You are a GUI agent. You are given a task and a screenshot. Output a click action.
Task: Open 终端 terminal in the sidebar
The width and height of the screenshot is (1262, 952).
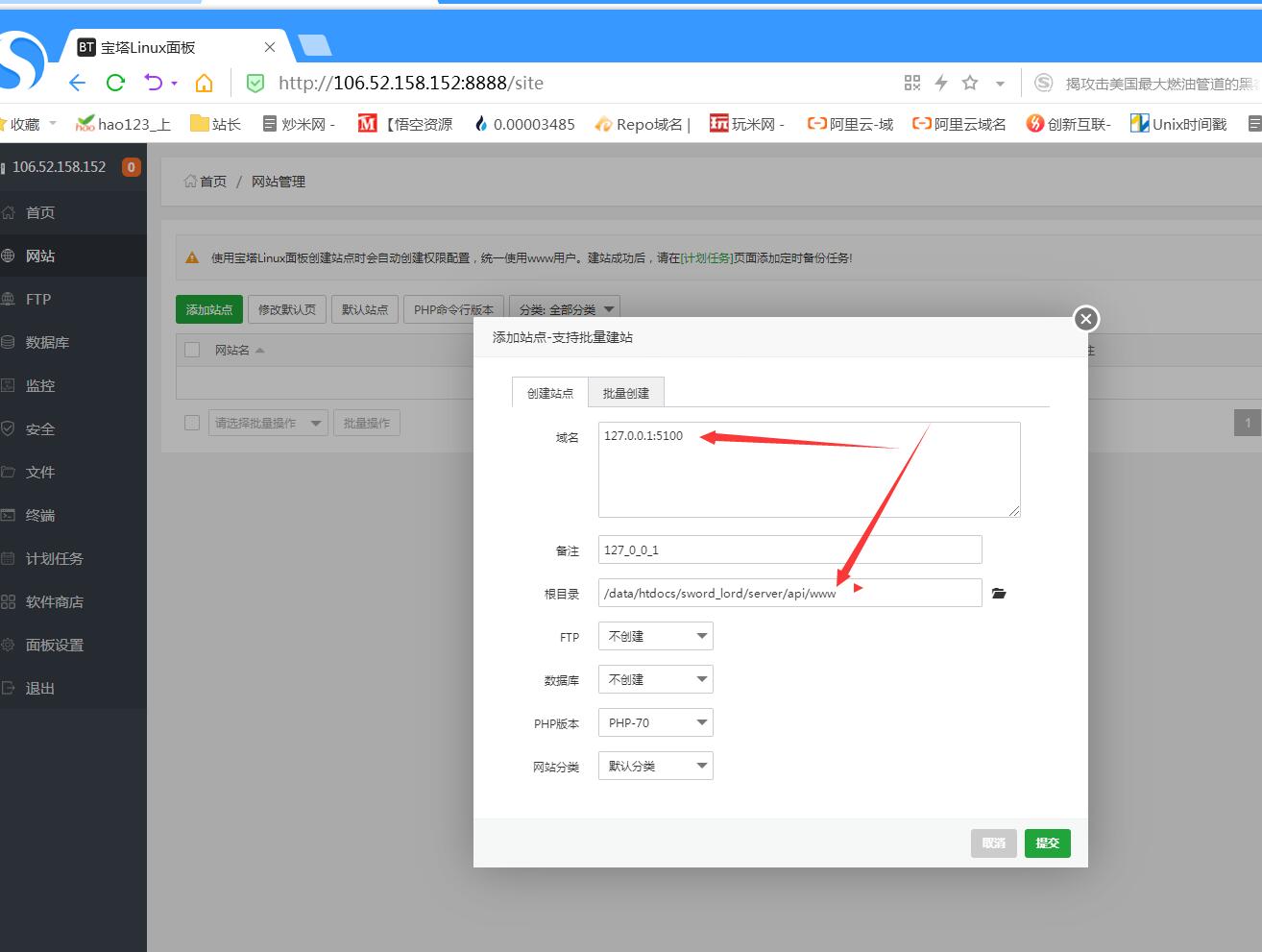[40, 516]
